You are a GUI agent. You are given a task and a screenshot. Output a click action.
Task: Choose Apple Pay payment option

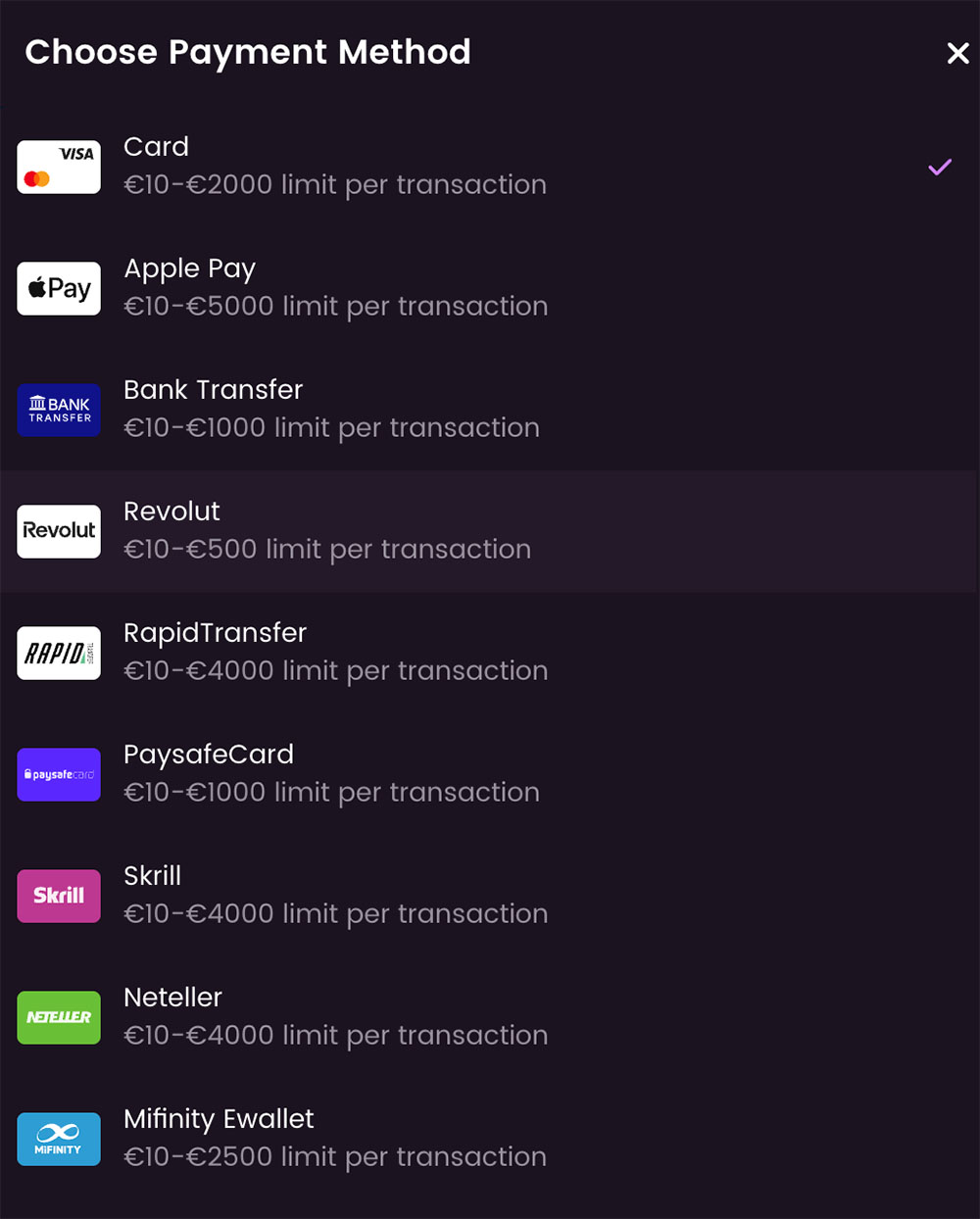point(189,268)
